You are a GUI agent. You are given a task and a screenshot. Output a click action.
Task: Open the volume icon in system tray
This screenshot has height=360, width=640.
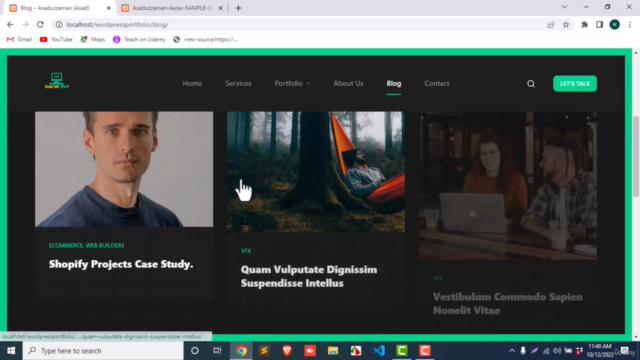(x=557, y=351)
